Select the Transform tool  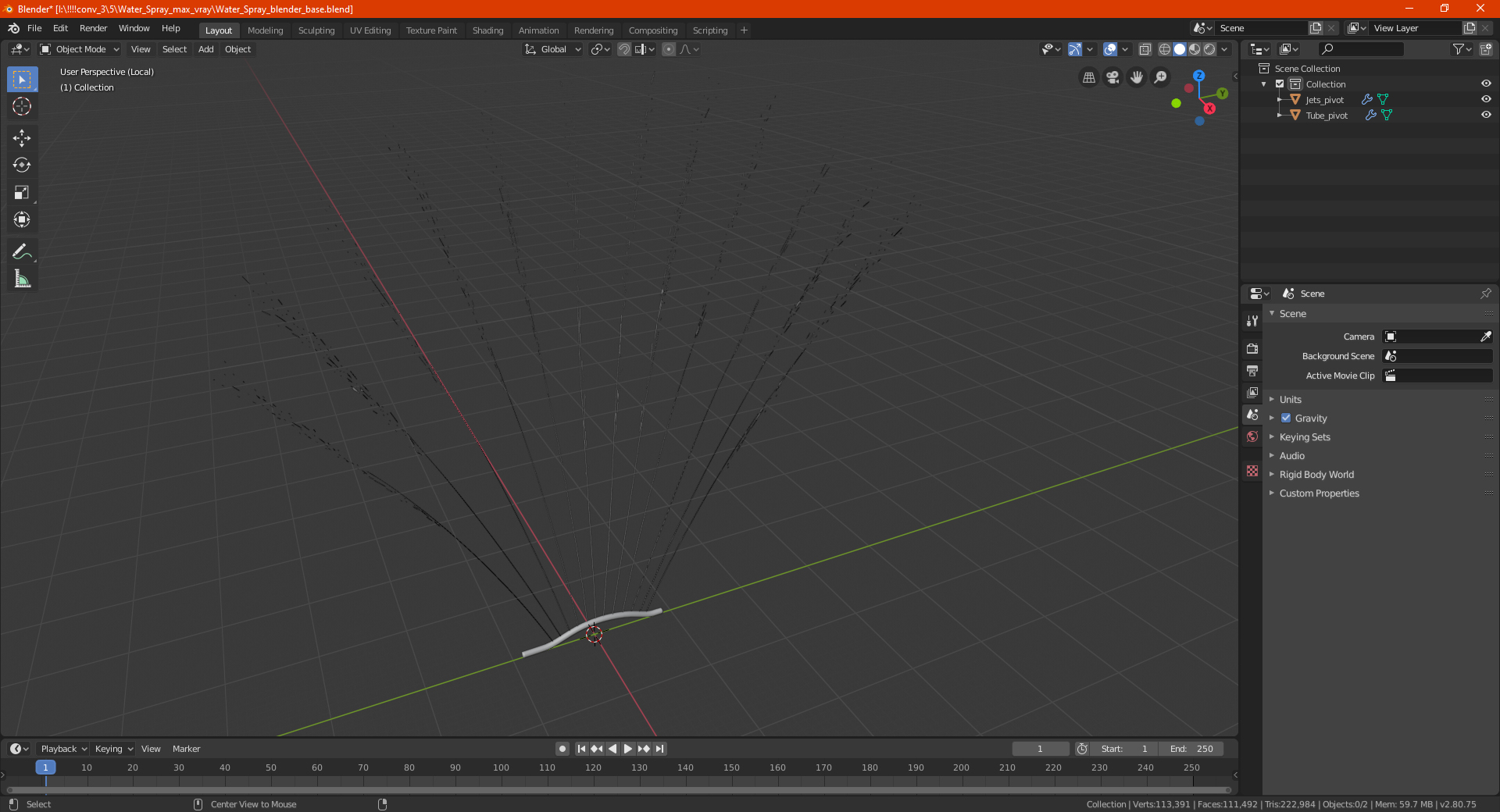tap(22, 219)
